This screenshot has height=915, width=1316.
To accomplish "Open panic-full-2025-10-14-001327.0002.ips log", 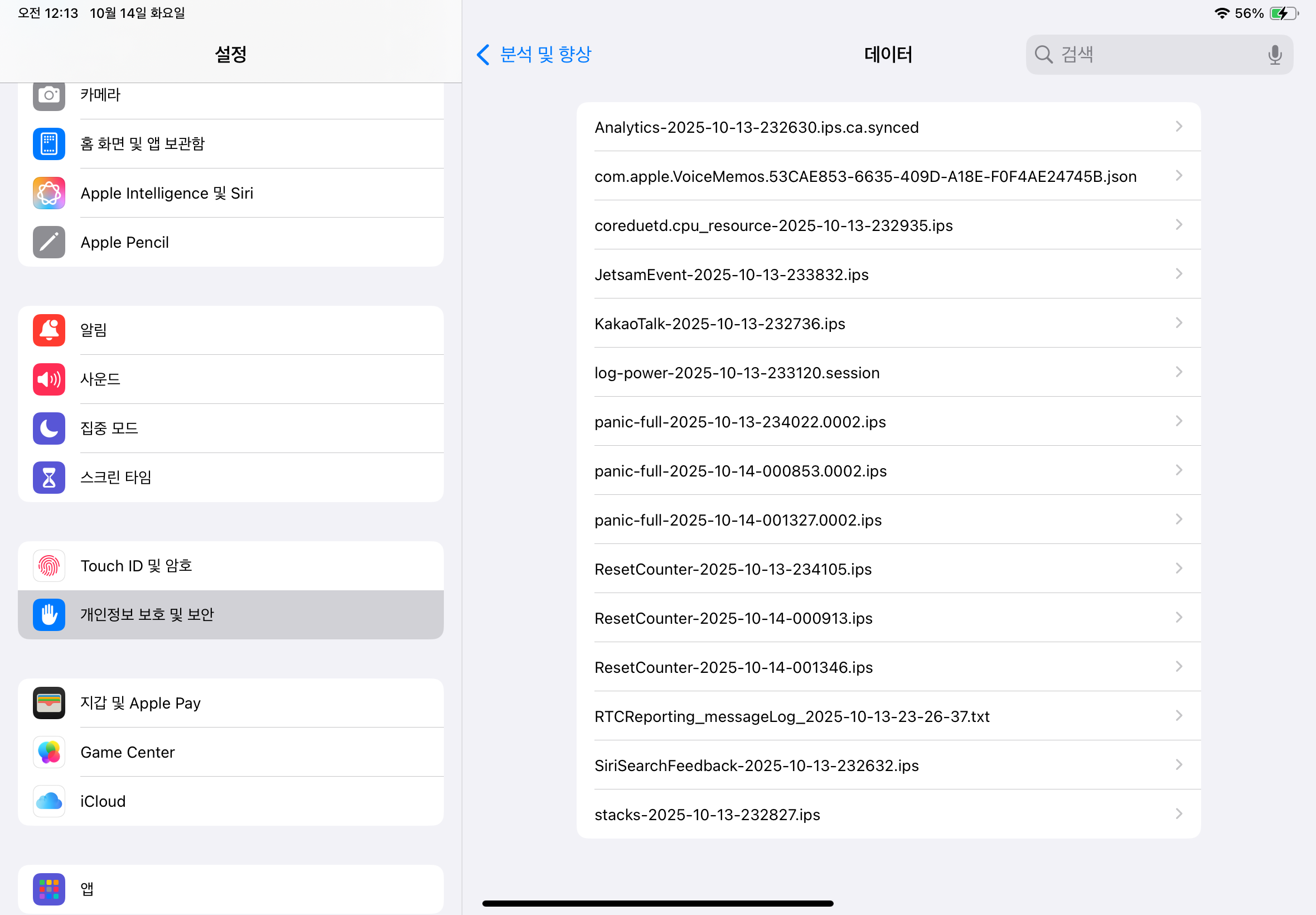I will [x=738, y=520].
